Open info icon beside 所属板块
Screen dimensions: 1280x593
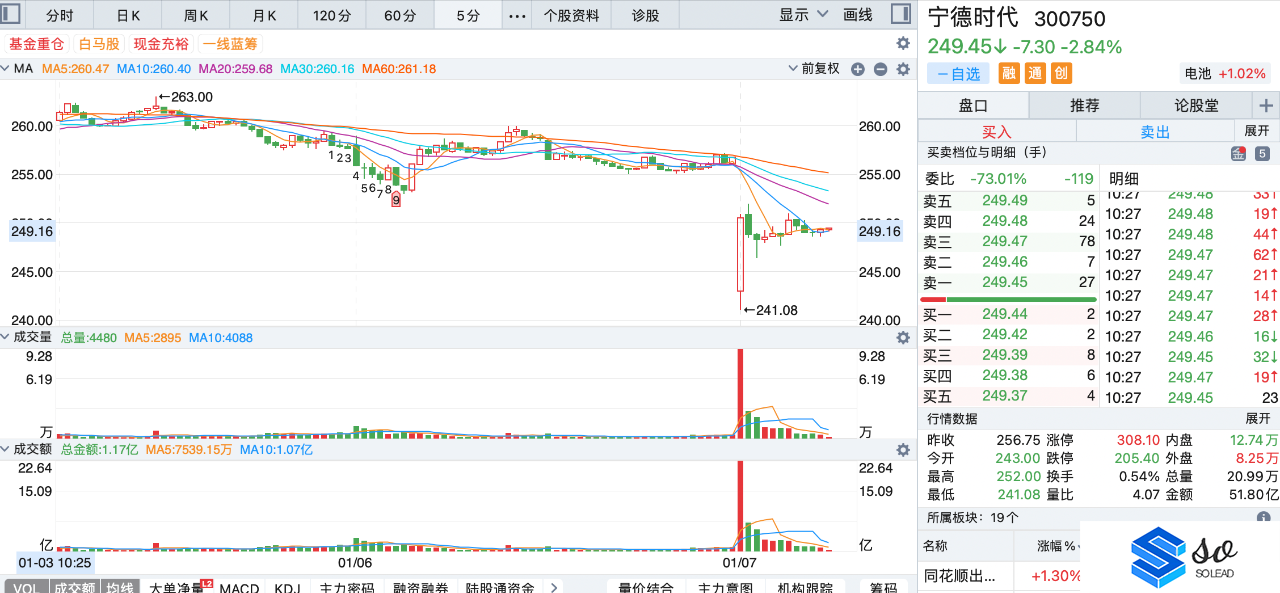click(1264, 518)
